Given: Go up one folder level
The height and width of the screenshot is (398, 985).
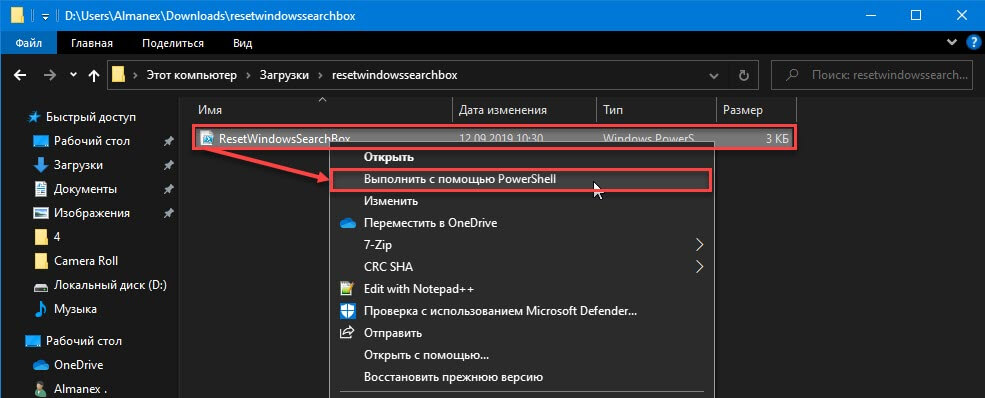Looking at the screenshot, I should 94,75.
